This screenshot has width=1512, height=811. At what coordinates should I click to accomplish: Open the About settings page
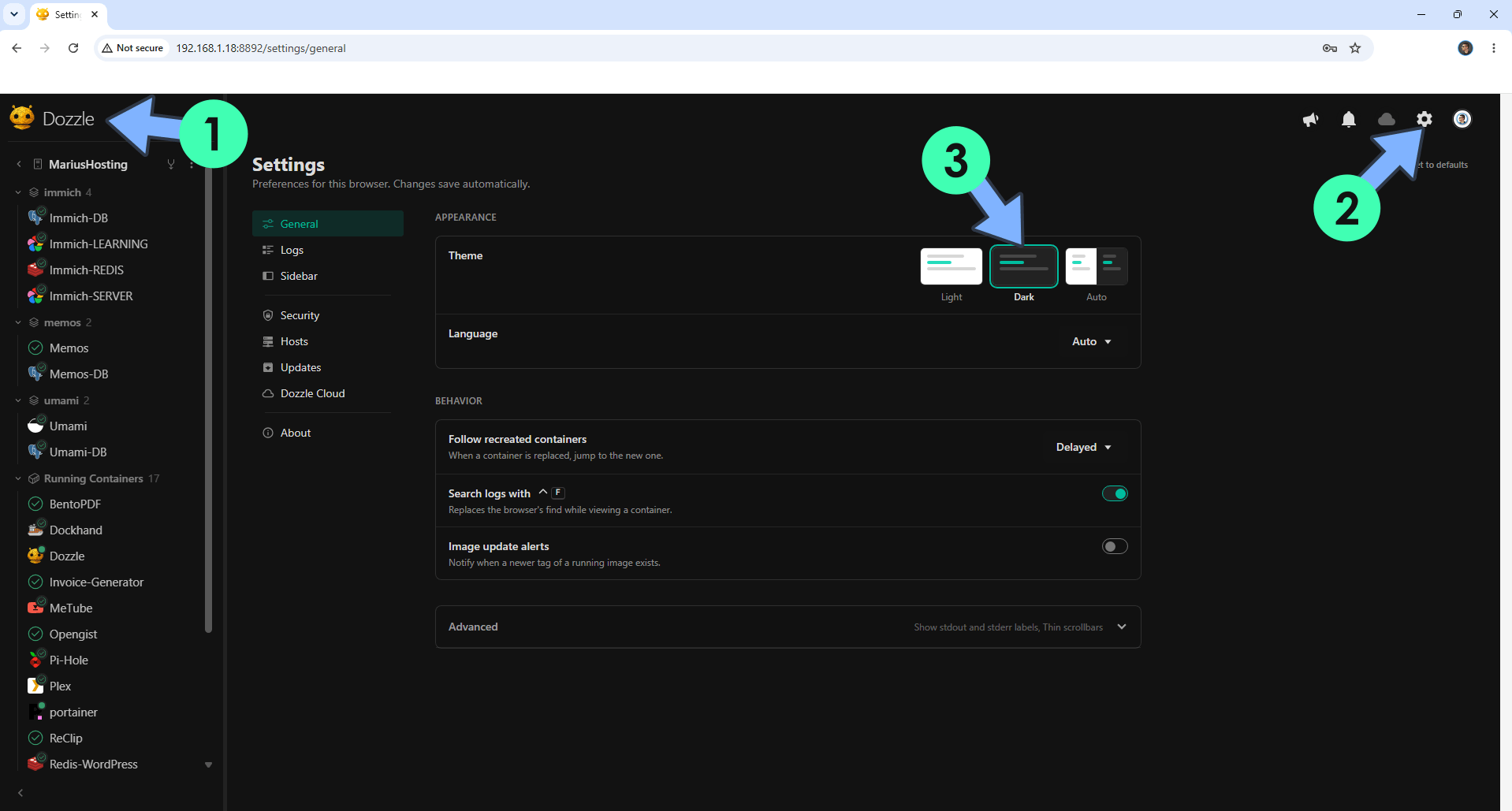tap(328, 433)
